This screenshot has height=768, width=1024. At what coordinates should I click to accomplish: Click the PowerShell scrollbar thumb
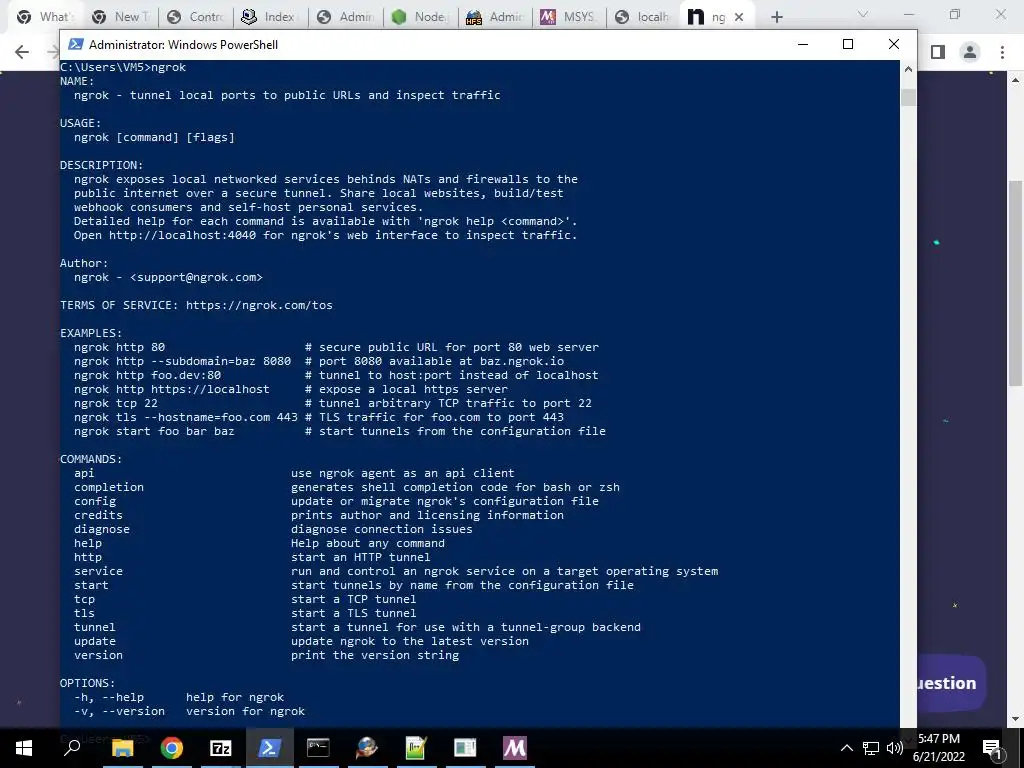[x=908, y=97]
